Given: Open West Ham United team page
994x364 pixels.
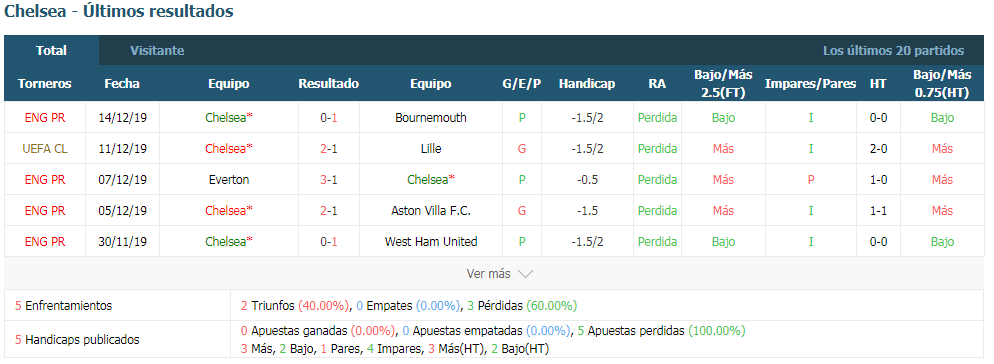Looking at the screenshot, I should coord(430,242).
